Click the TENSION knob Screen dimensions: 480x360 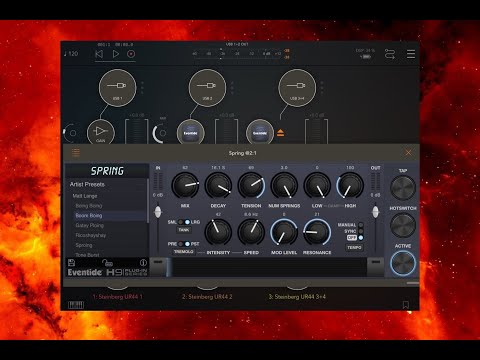tap(251, 185)
